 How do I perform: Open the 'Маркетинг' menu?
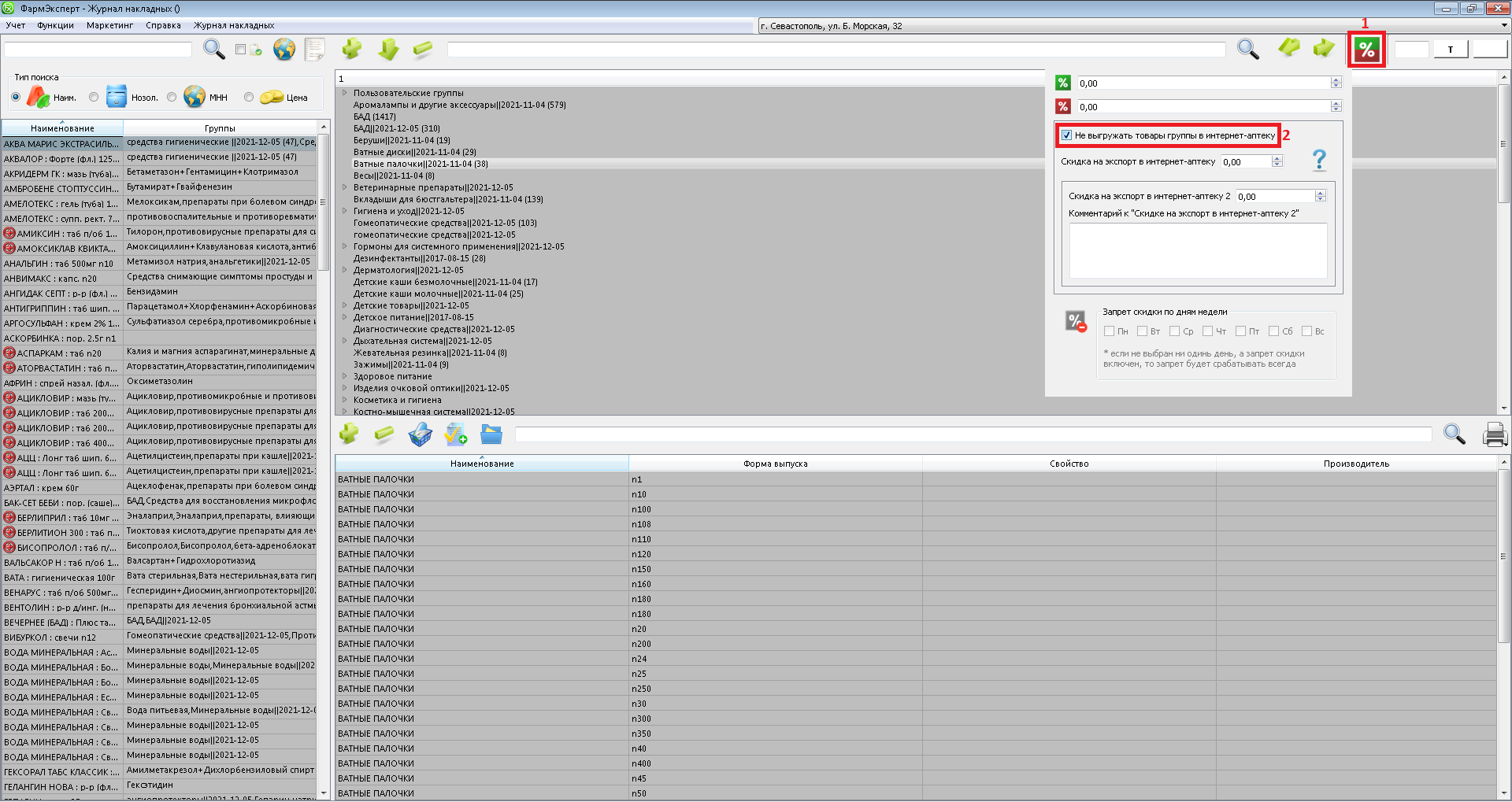(109, 25)
